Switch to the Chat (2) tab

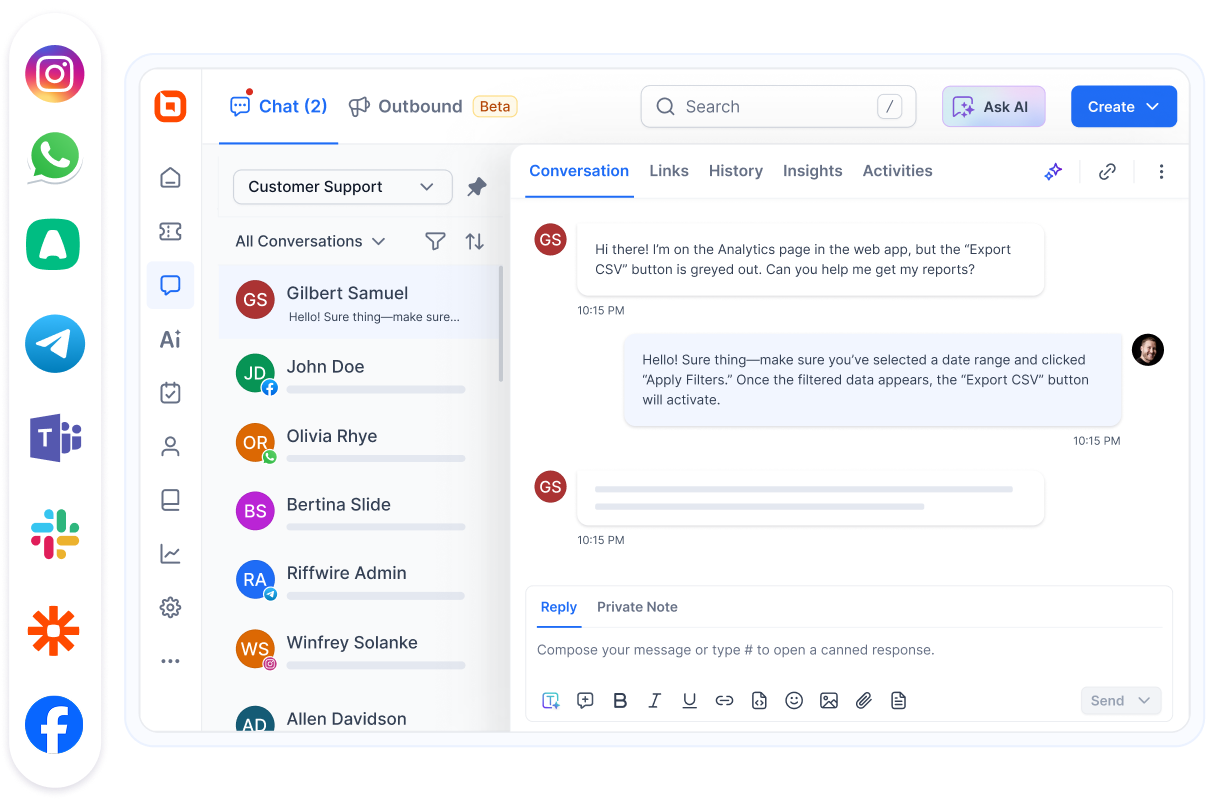tap(278, 106)
